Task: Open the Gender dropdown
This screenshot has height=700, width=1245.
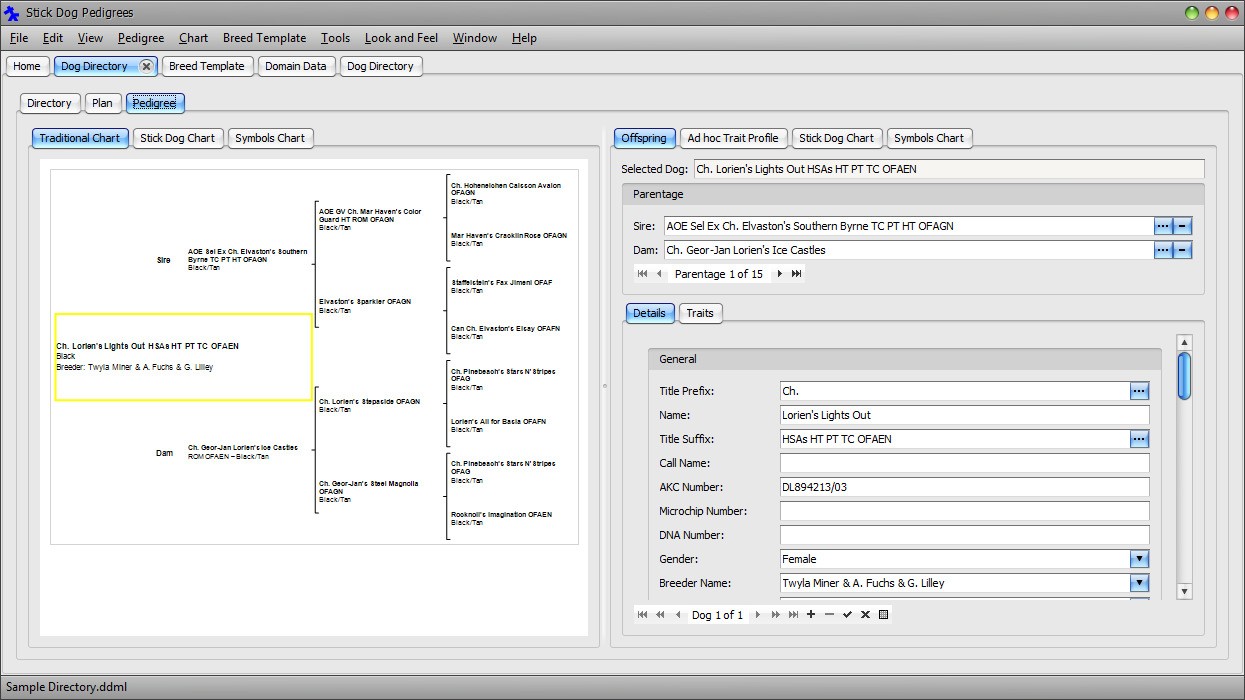Action: pyautogui.click(x=1139, y=559)
